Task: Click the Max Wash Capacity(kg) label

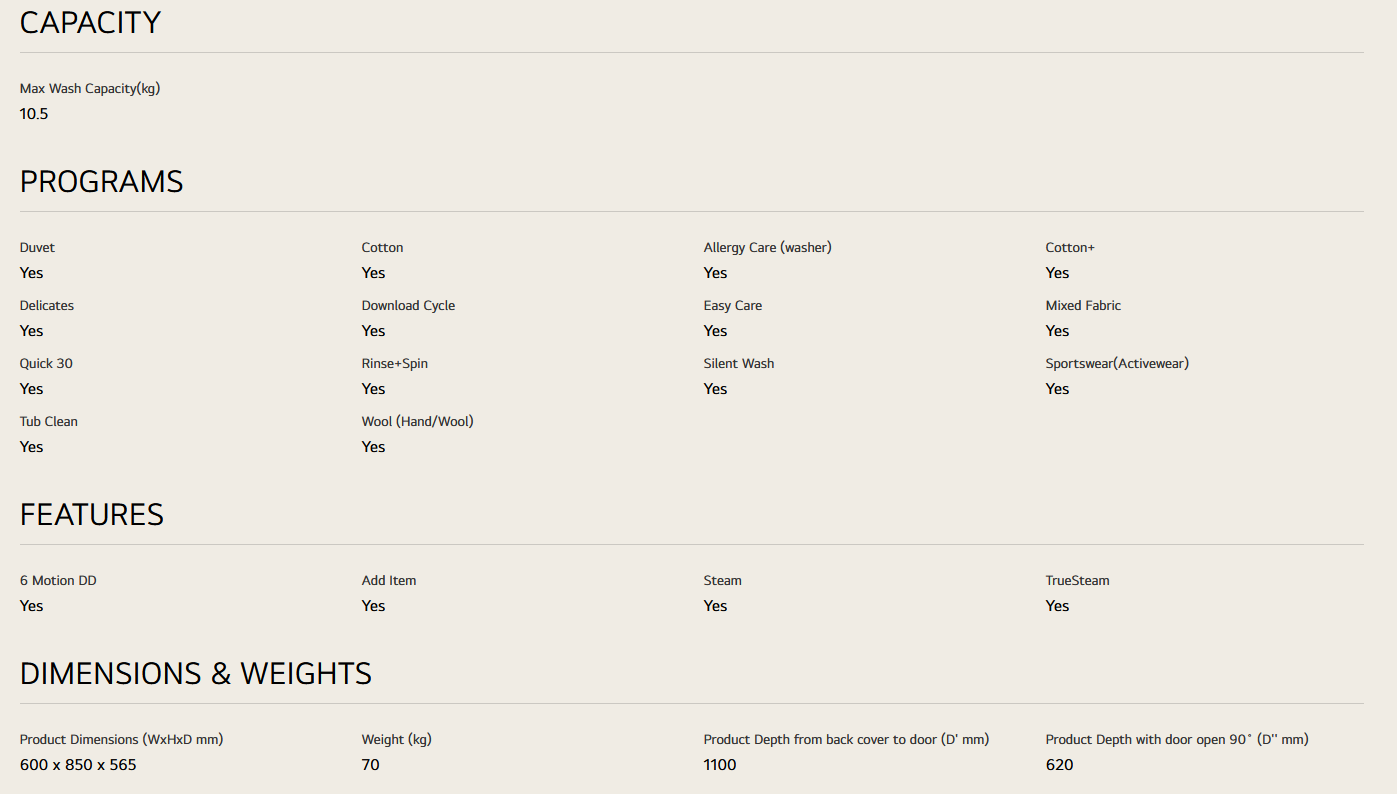Action: [x=90, y=88]
